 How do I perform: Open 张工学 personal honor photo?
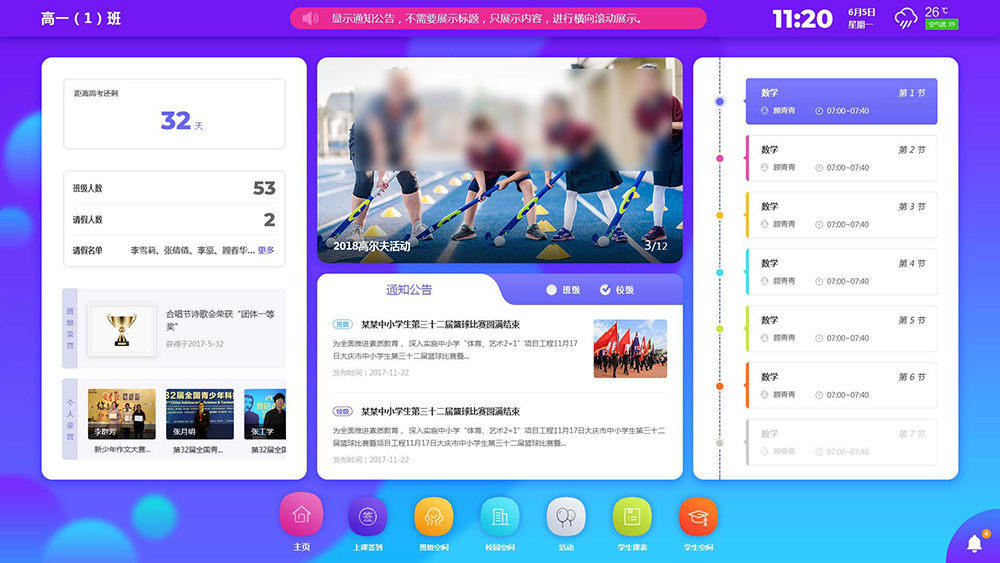265,414
